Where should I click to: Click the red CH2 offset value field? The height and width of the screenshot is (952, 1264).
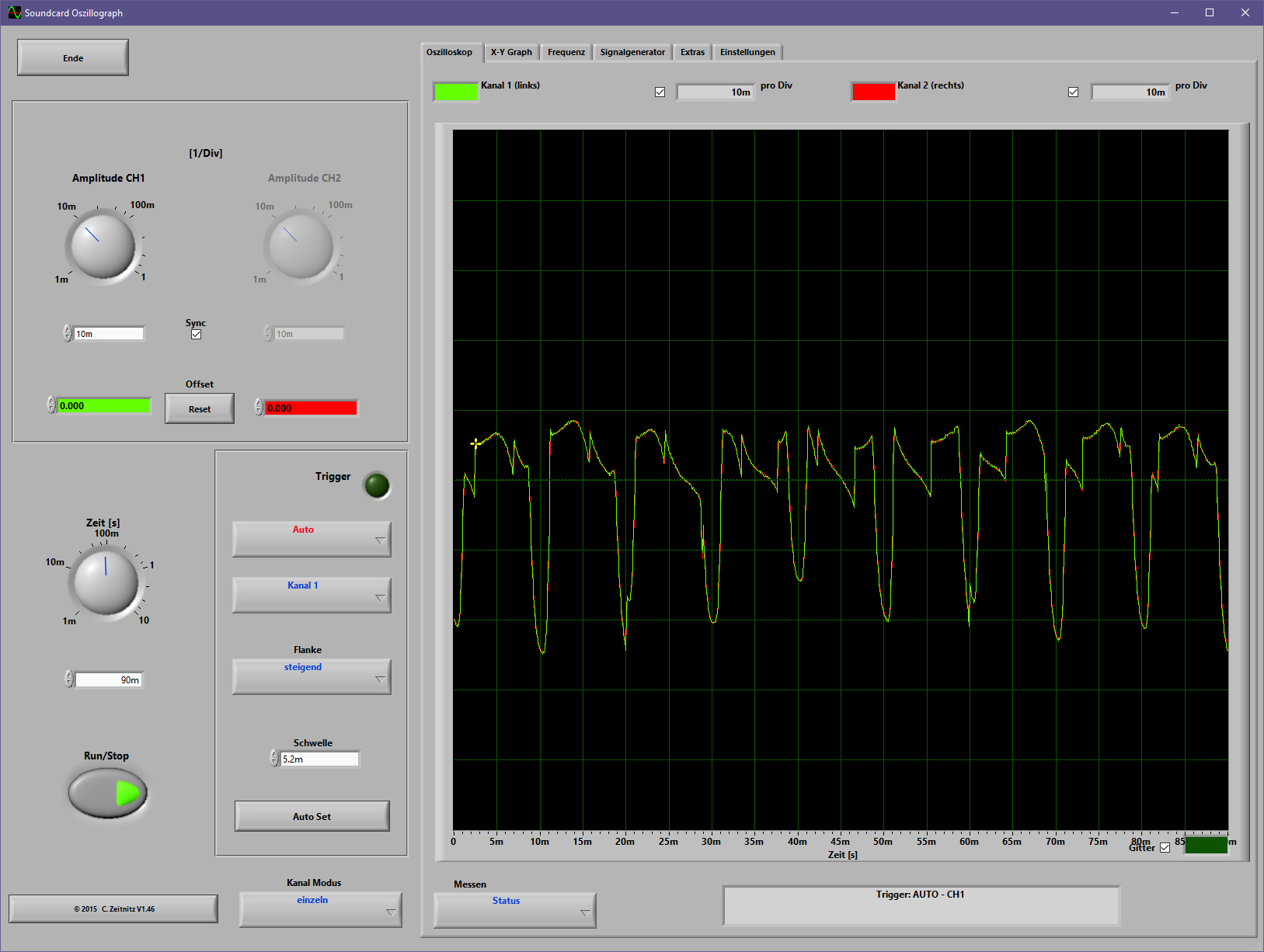[312, 408]
